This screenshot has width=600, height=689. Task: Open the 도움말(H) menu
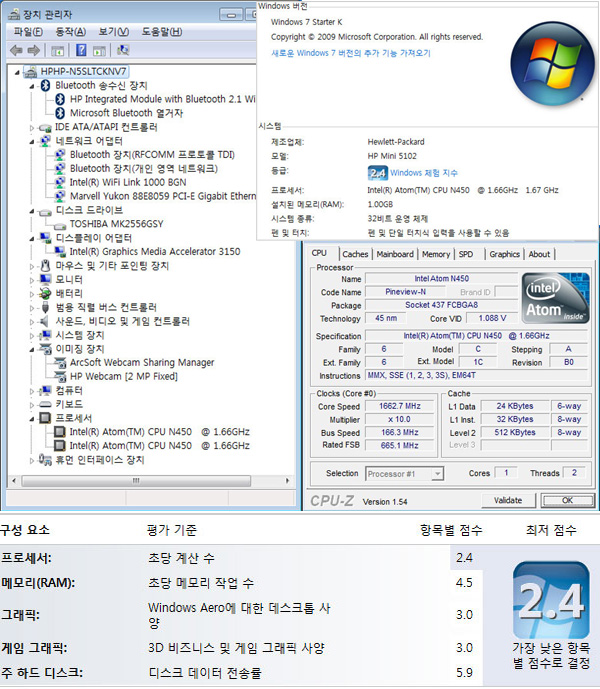click(x=162, y=32)
